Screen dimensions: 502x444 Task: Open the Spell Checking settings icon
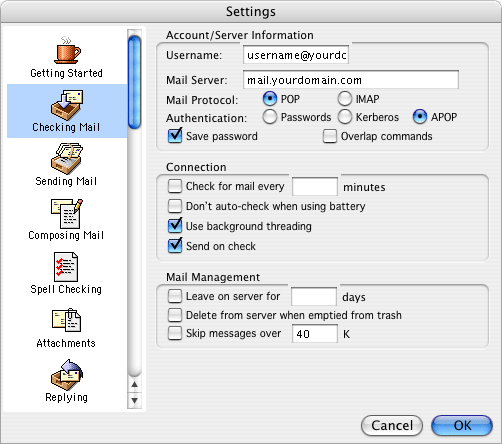coord(66,267)
